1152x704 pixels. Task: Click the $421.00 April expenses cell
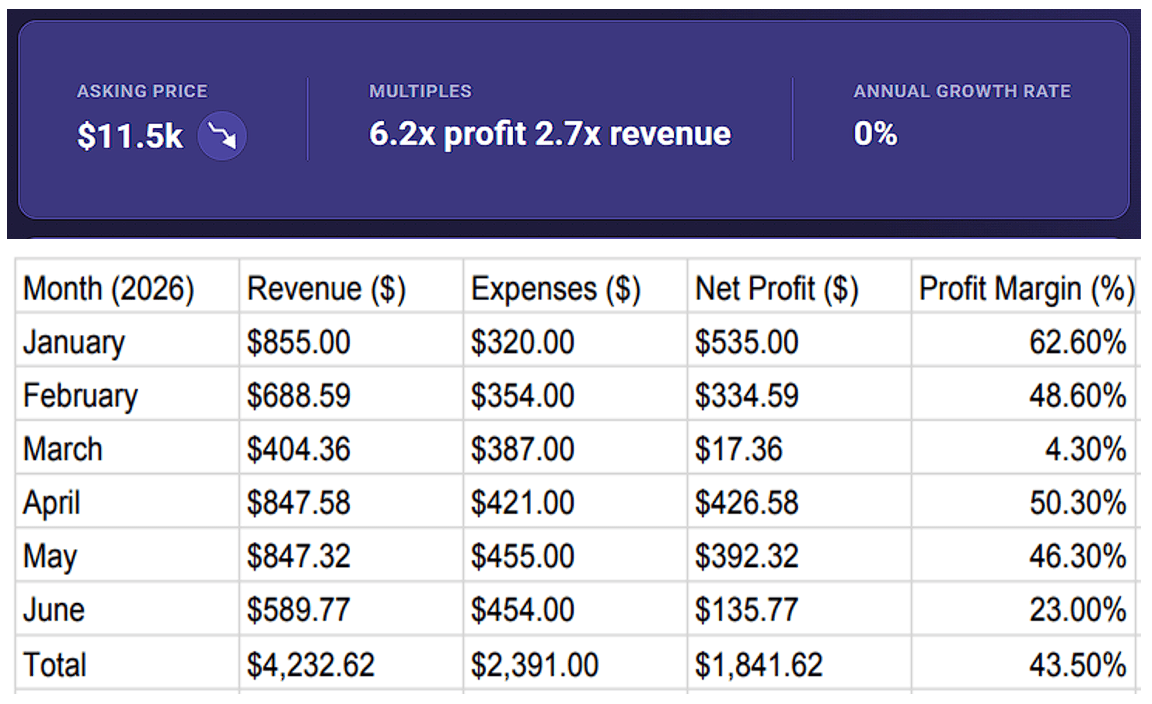click(576, 502)
